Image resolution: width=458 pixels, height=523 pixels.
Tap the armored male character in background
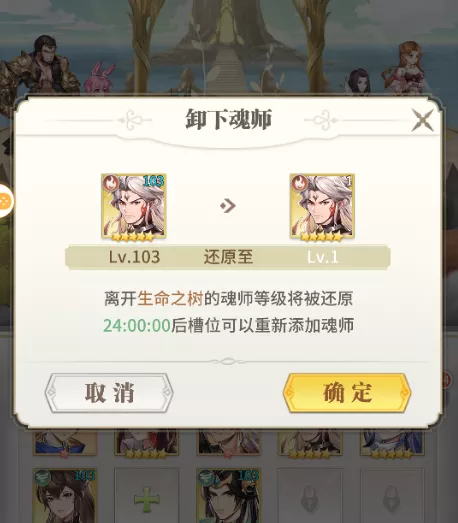(x=42, y=65)
